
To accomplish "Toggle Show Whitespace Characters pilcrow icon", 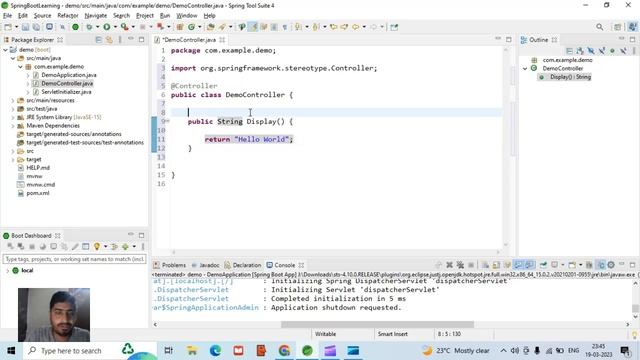I will click(284, 27).
